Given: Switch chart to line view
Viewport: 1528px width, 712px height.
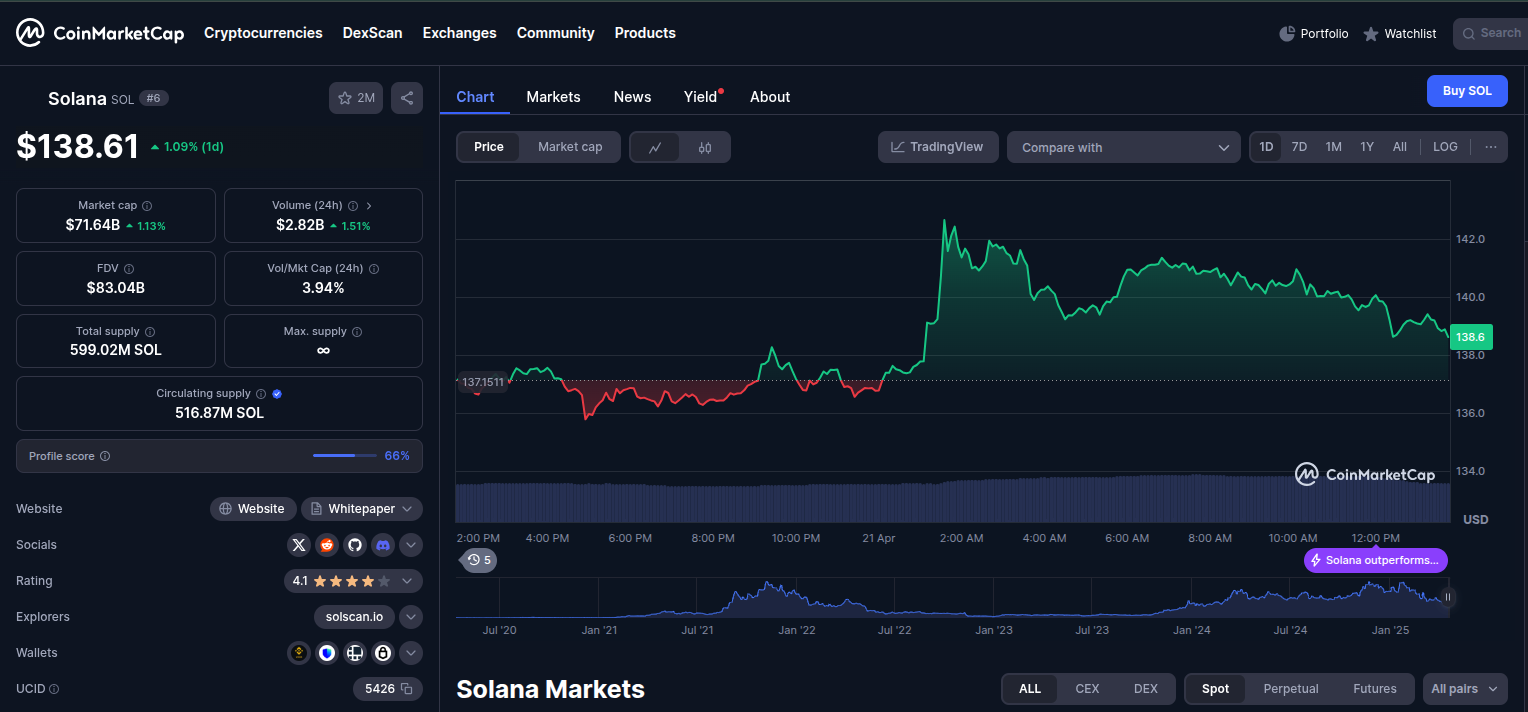Looking at the screenshot, I should tap(655, 147).
